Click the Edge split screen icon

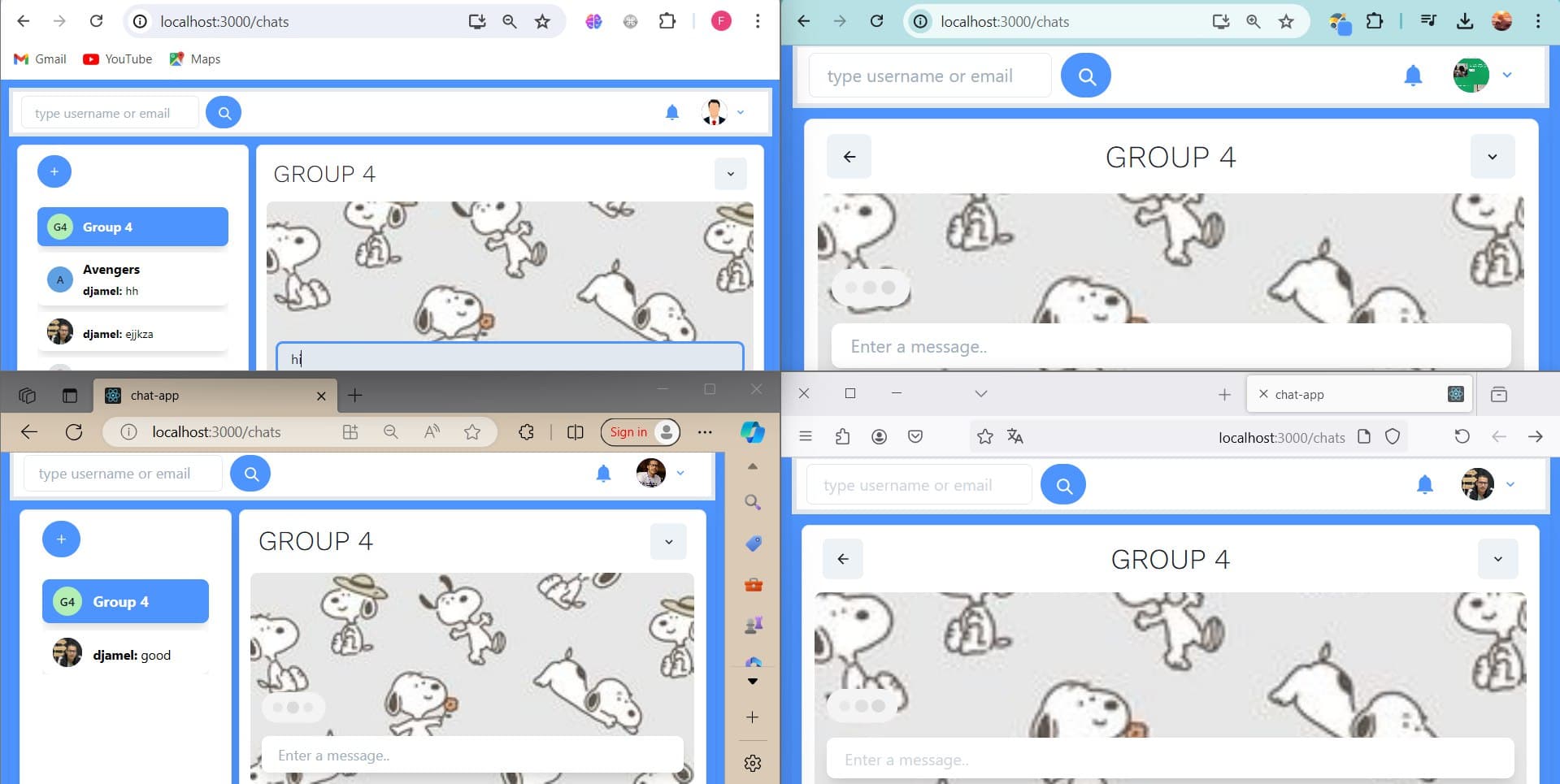(575, 432)
